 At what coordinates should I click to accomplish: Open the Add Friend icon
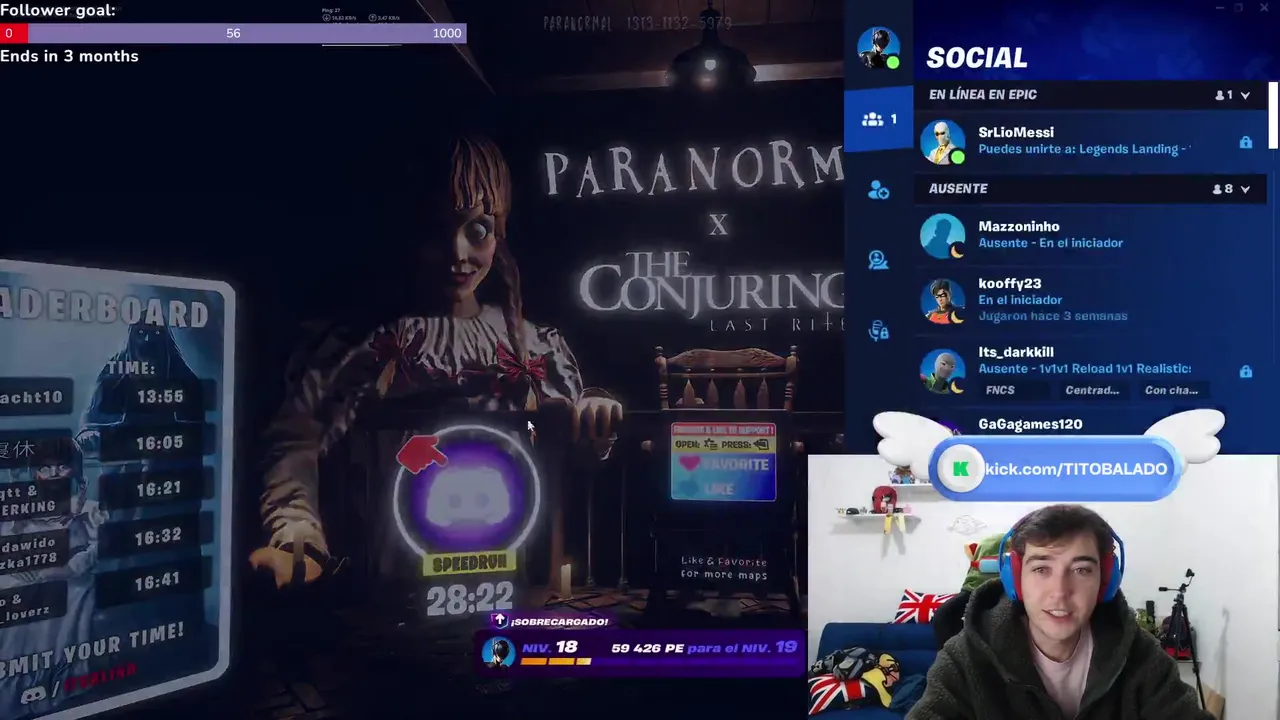(878, 190)
